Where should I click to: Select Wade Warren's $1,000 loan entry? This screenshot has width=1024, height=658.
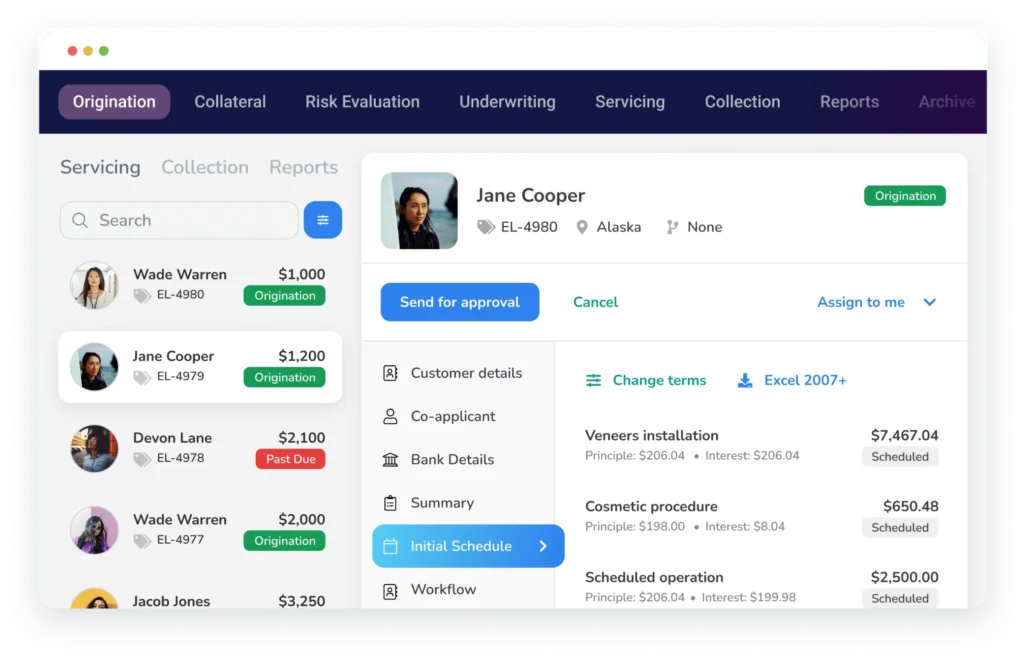[x=200, y=285]
